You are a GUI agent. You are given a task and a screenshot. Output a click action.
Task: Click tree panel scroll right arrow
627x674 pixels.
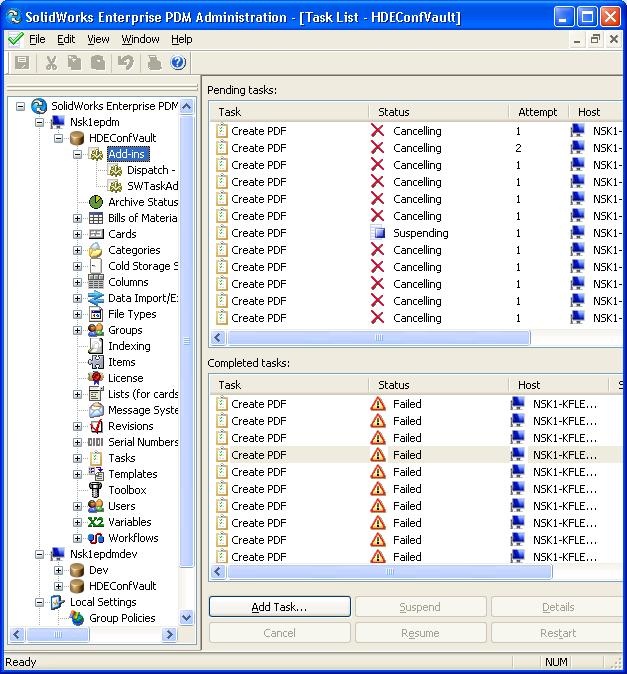[x=169, y=634]
